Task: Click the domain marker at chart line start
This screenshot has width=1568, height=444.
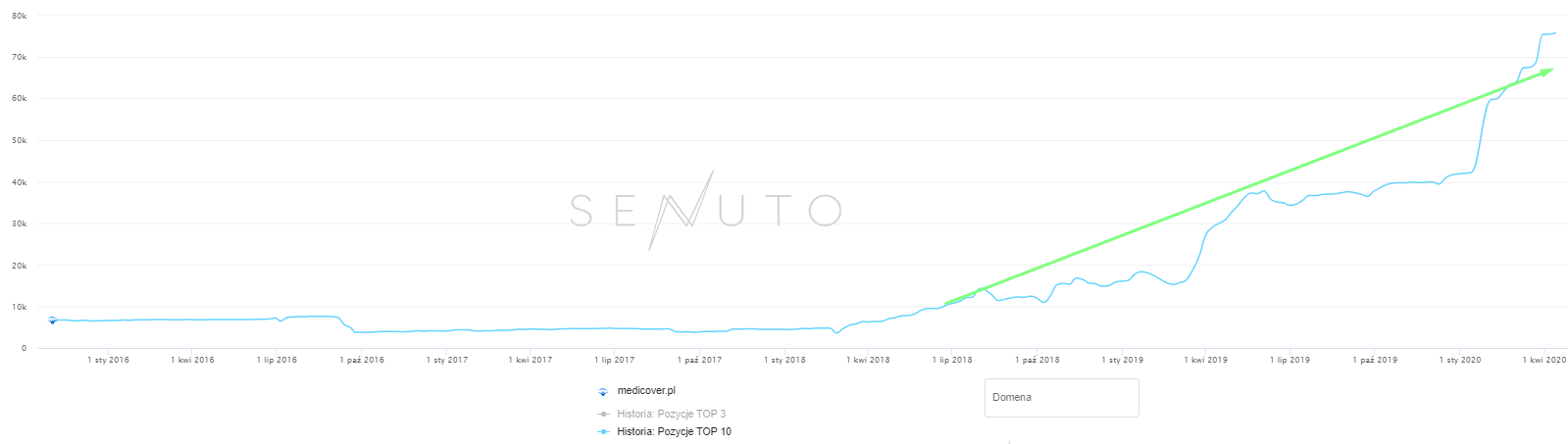Action: pos(52,320)
